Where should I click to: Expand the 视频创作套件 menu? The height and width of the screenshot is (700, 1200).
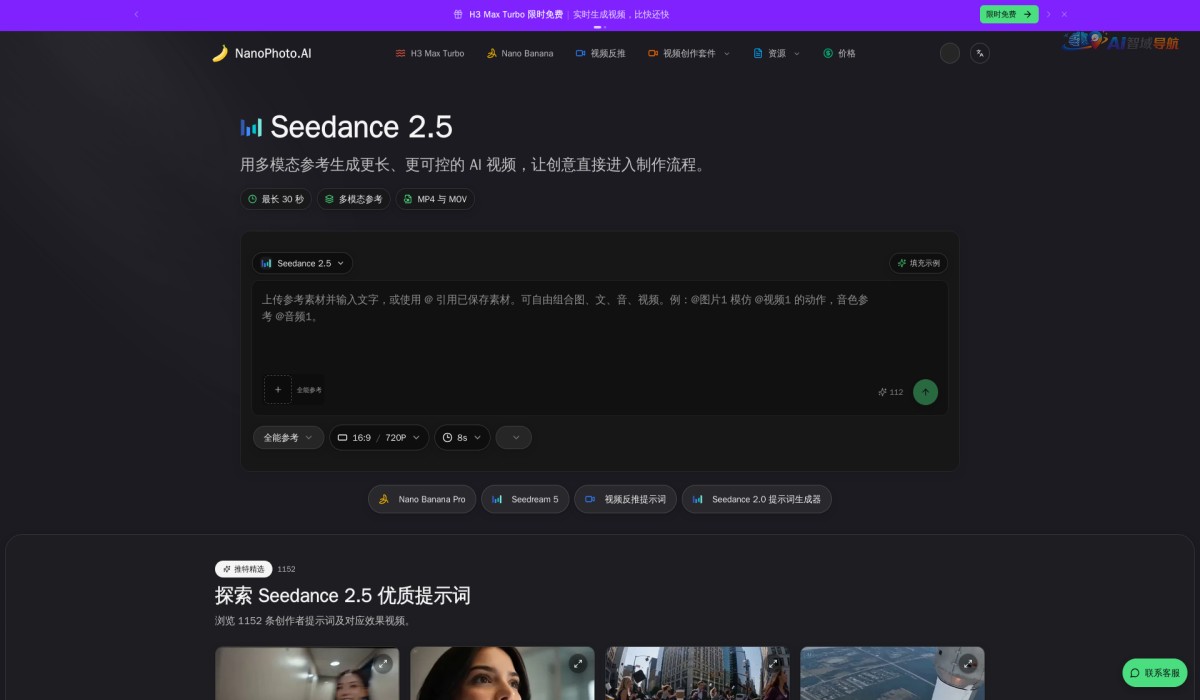coord(688,53)
